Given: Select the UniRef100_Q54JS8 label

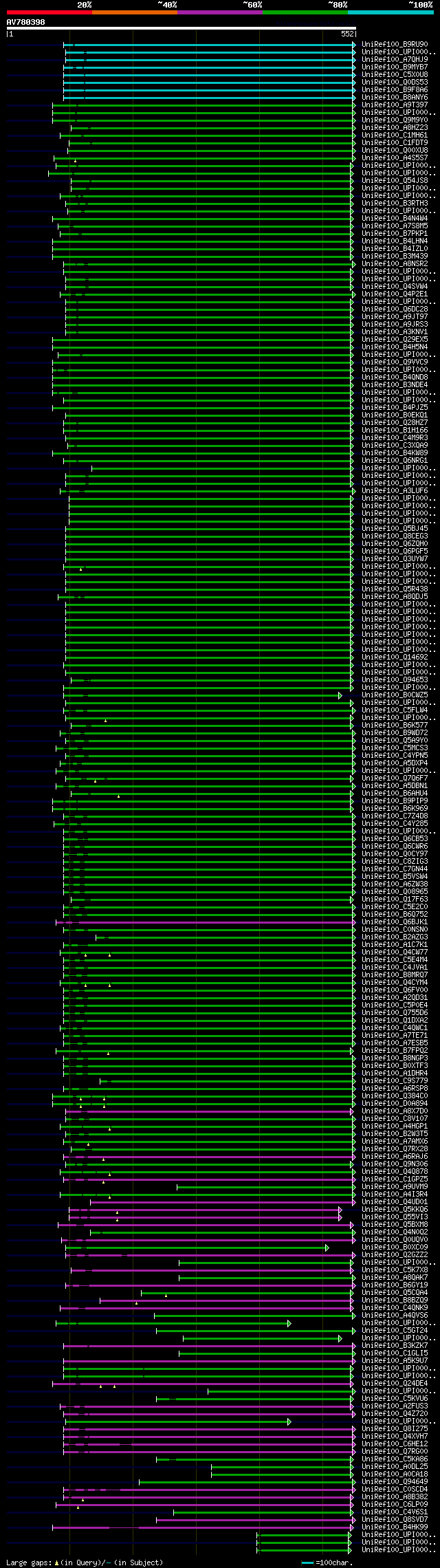Looking at the screenshot, I should click(395, 181).
